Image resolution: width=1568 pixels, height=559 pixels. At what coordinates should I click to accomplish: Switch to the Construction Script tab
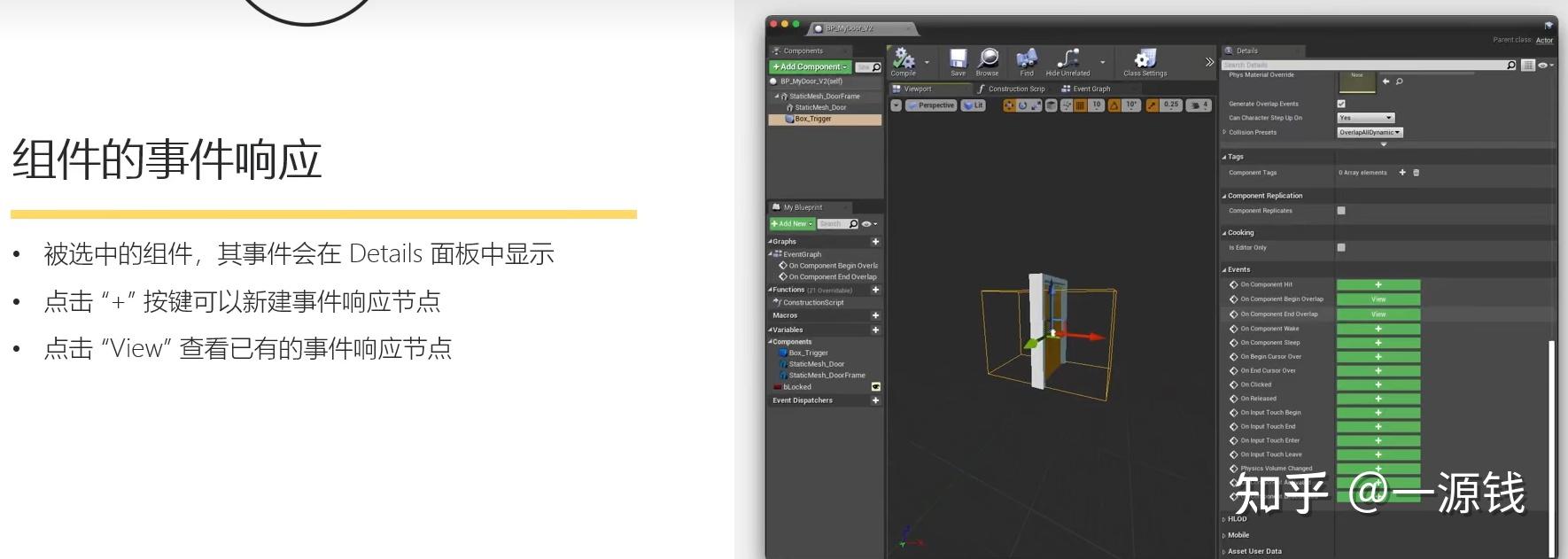click(x=1012, y=89)
